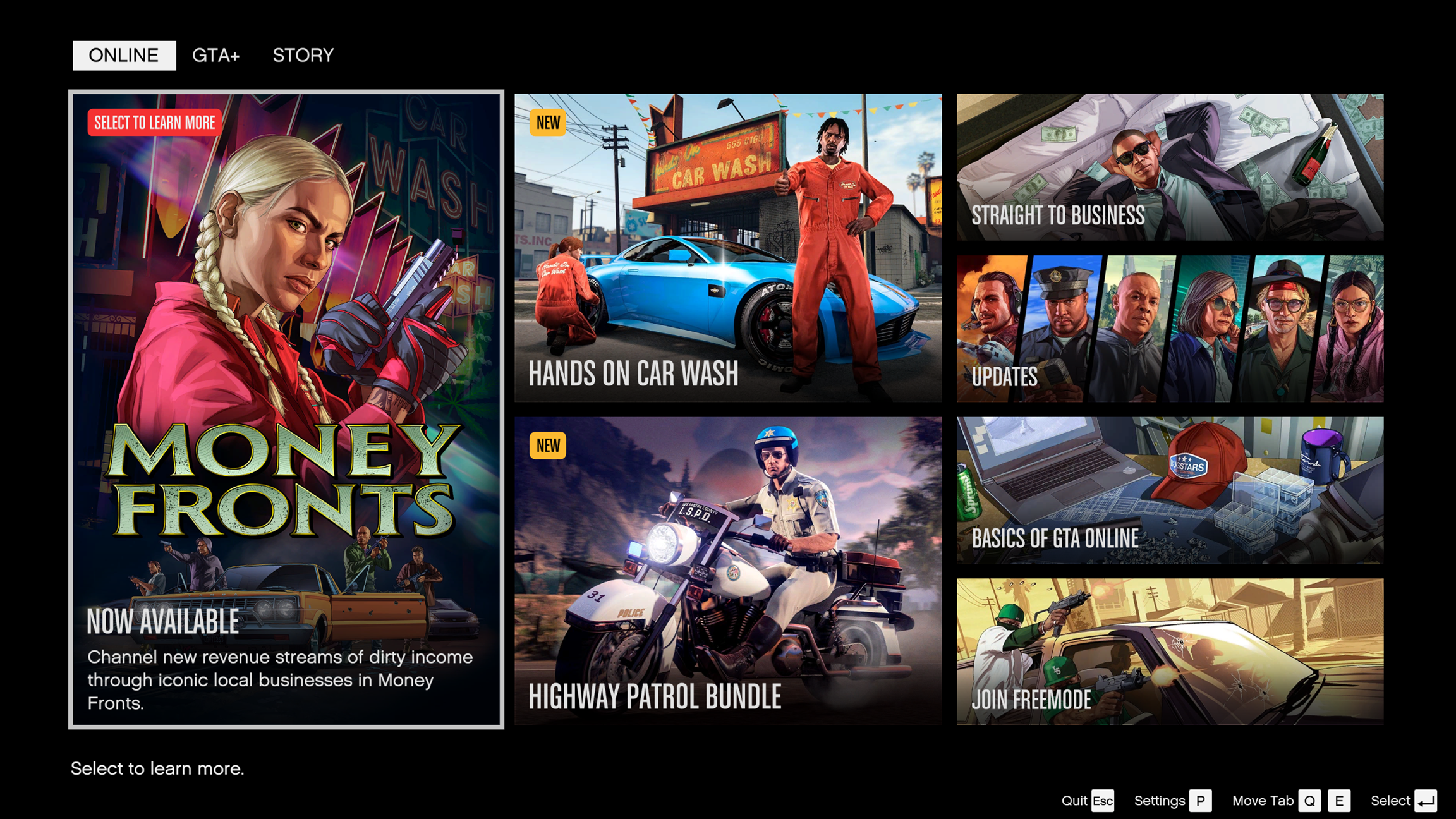Click the NEW badge on Highway Patrol Bundle
The image size is (1456, 819).
pyautogui.click(x=548, y=446)
